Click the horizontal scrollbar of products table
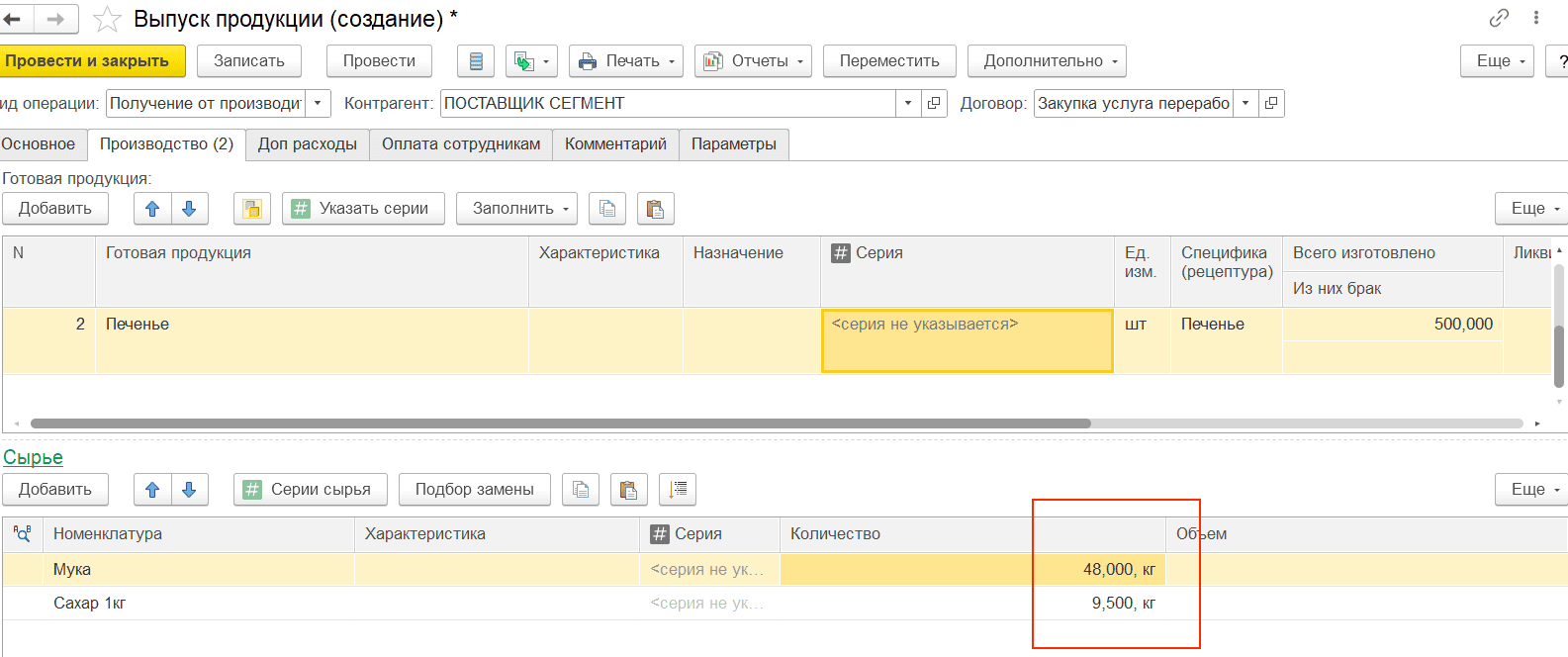 point(561,423)
